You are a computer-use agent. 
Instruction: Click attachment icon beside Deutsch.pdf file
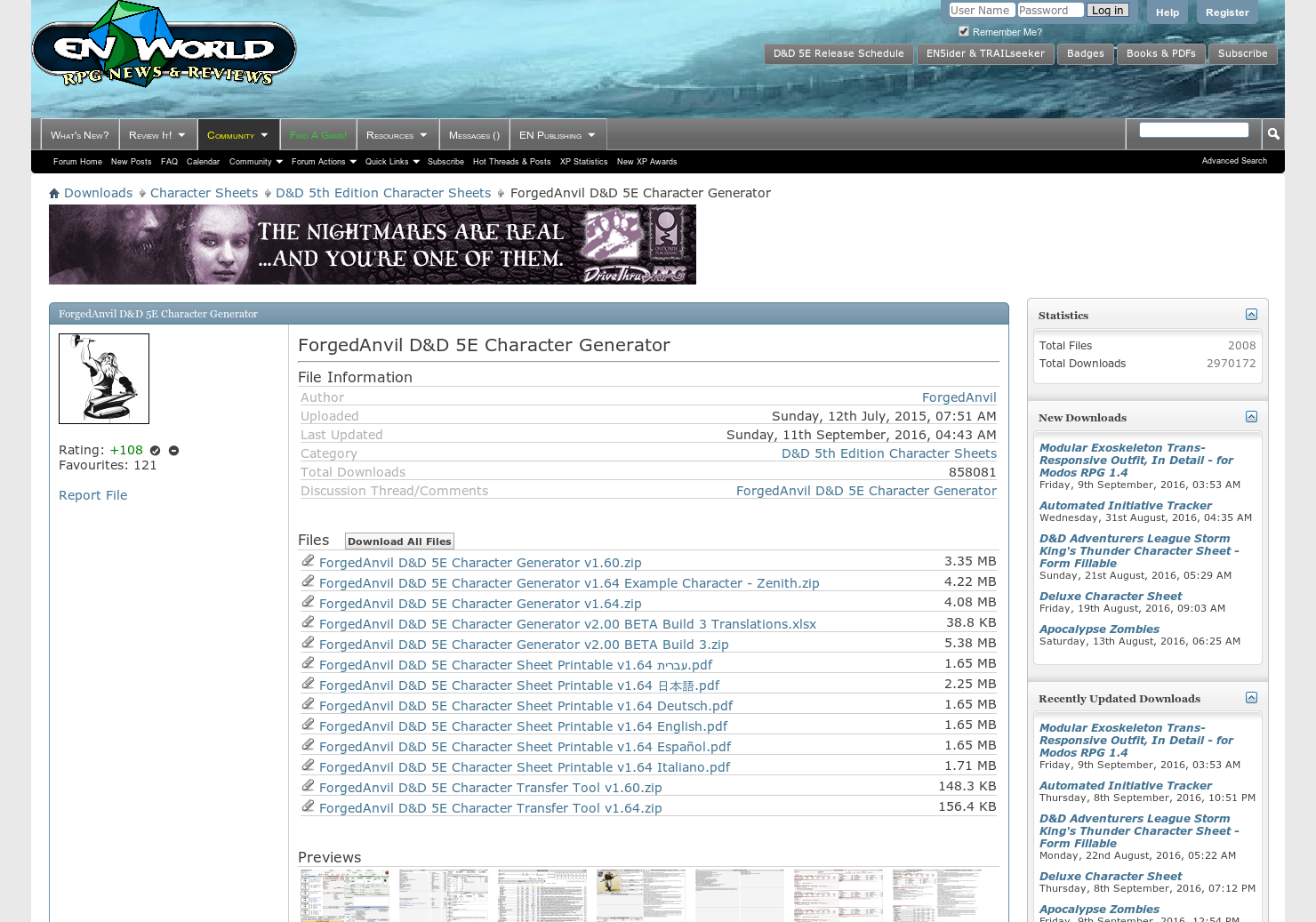pos(308,704)
